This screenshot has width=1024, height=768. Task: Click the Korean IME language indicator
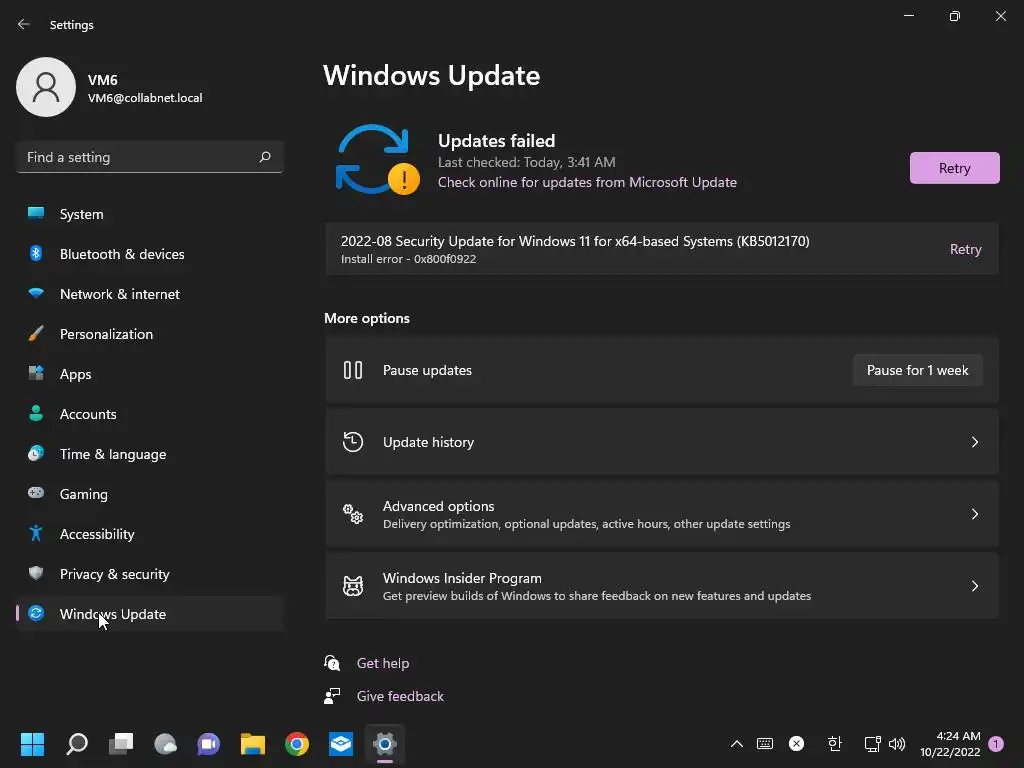834,743
